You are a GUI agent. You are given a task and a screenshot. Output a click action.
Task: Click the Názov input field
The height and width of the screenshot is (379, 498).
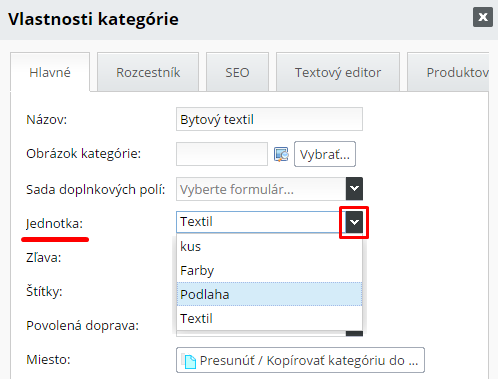click(269, 119)
